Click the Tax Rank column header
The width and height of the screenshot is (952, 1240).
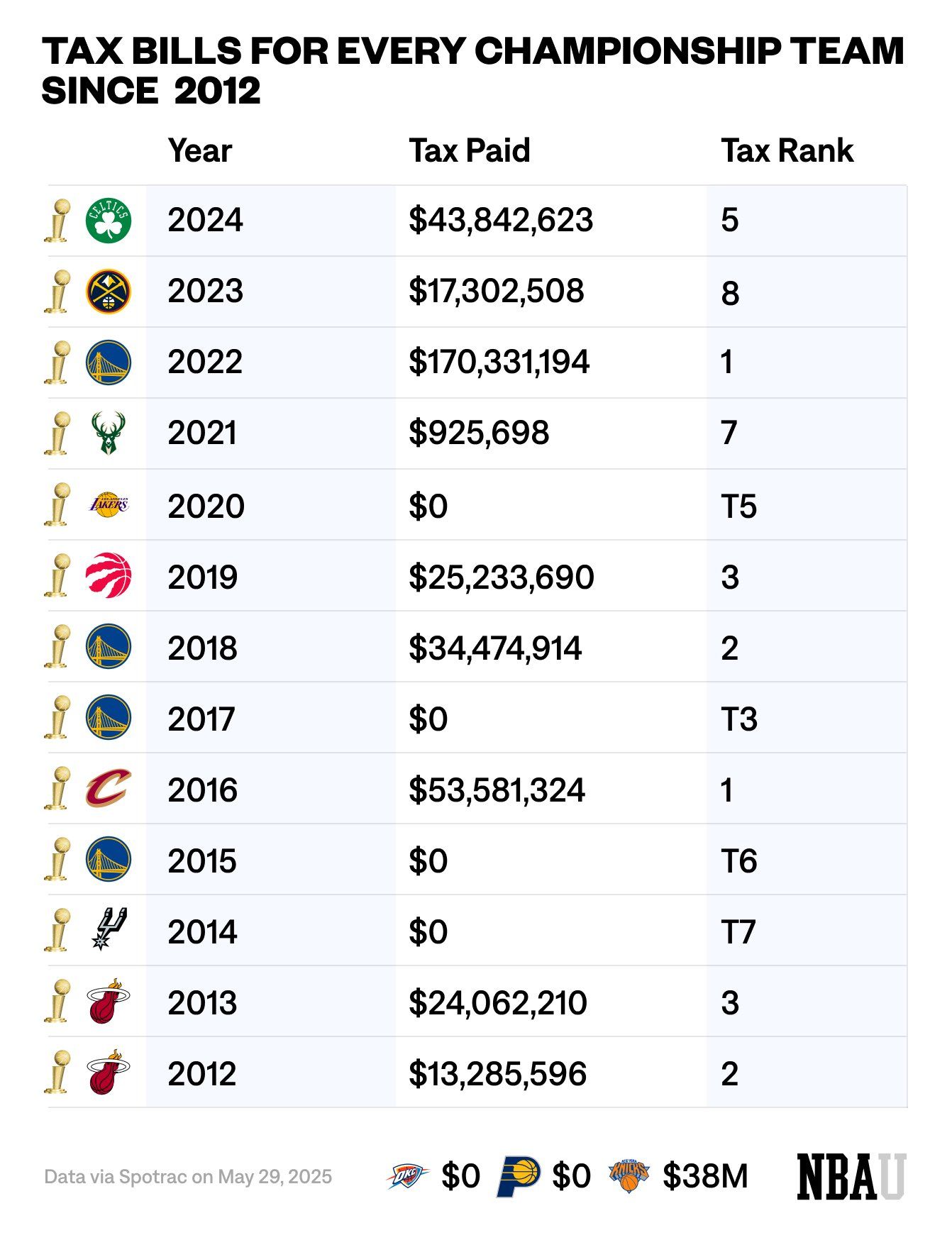[787, 151]
